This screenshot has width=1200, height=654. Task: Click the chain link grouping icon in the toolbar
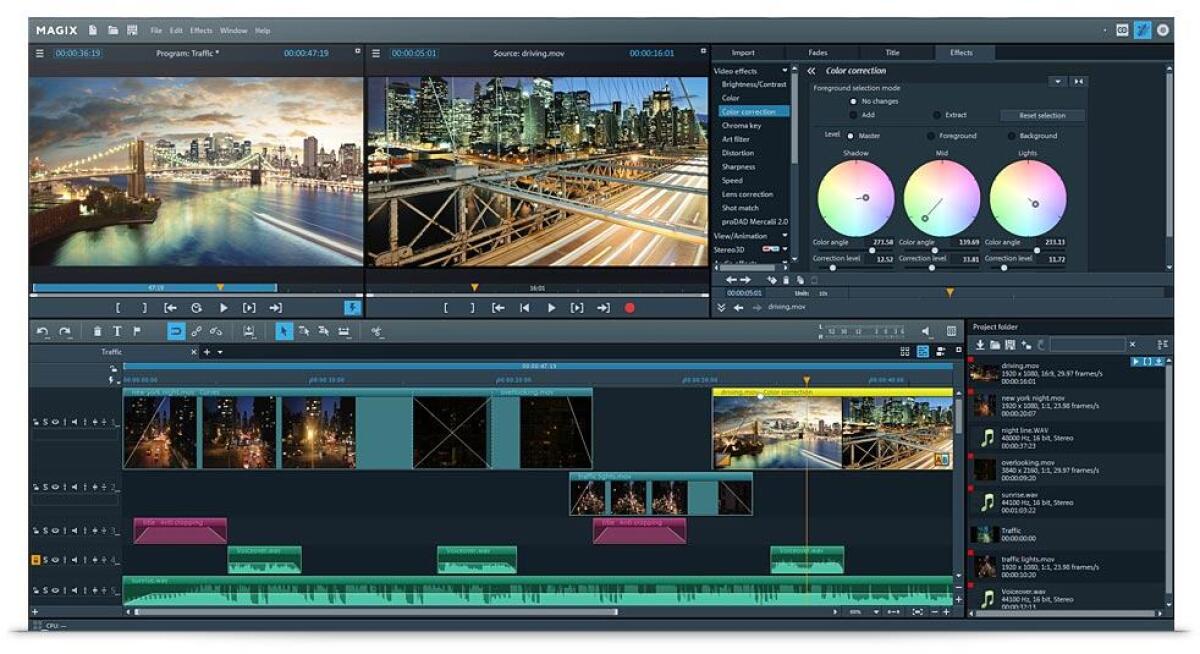pyautogui.click(x=196, y=331)
